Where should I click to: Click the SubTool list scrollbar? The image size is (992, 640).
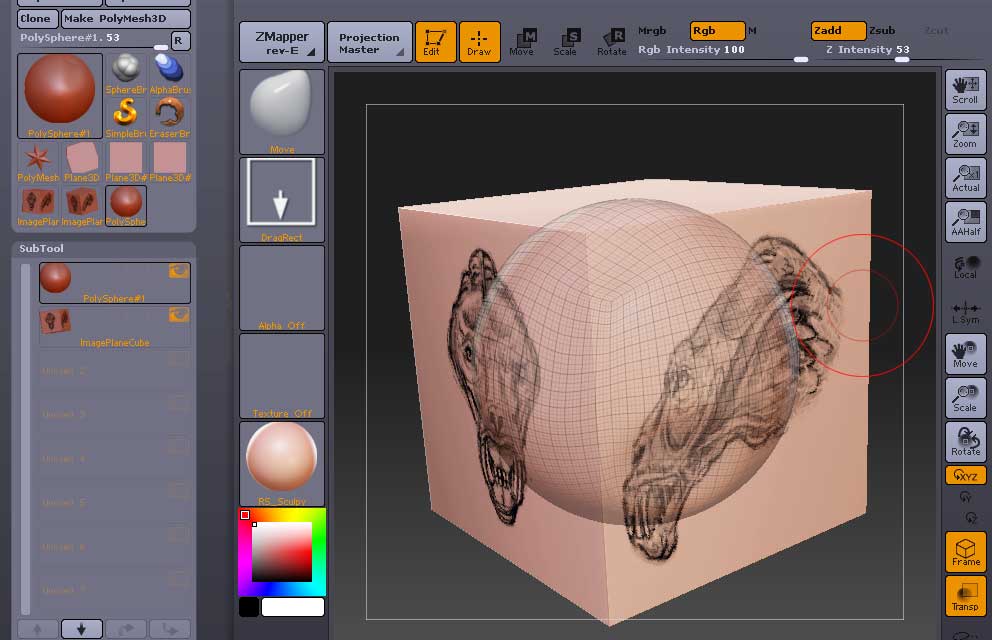(x=26, y=439)
